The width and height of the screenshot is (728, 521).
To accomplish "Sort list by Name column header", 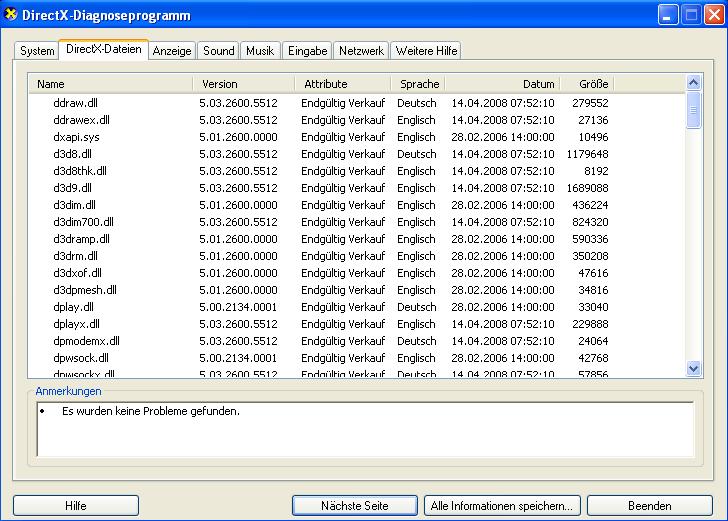I will click(x=110, y=84).
